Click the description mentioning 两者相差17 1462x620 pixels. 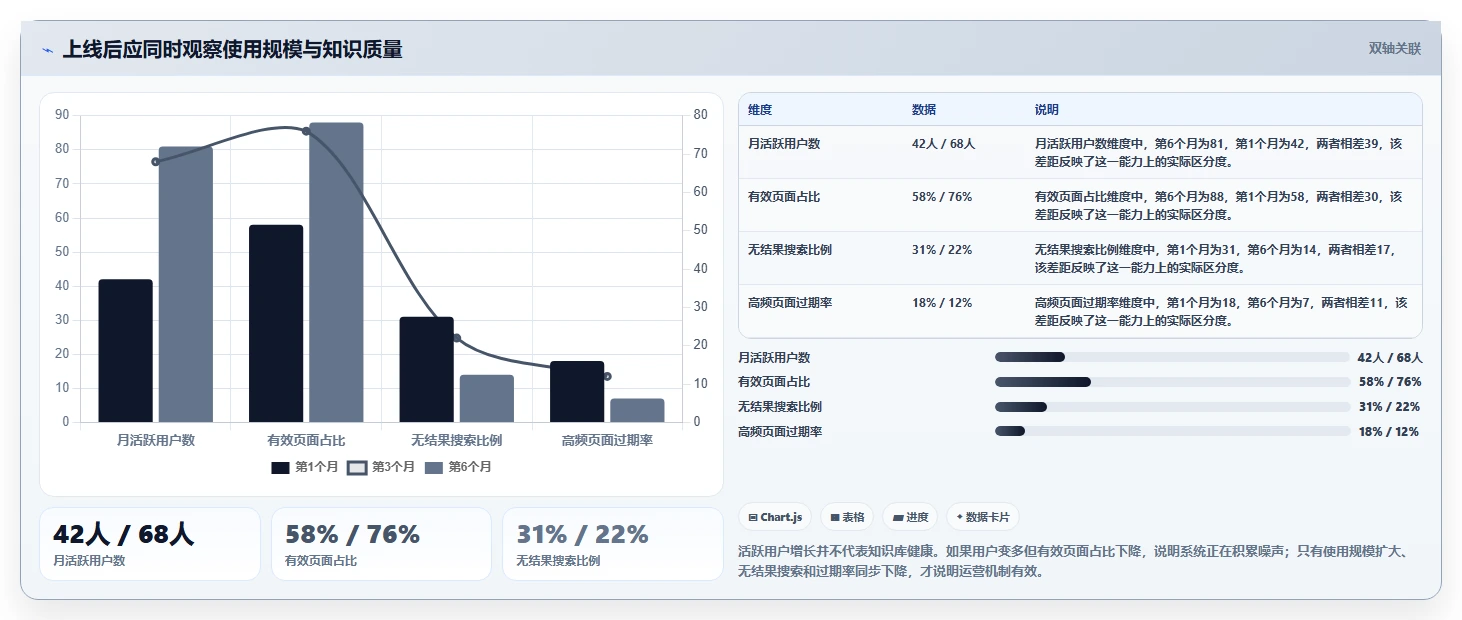pos(1221,258)
